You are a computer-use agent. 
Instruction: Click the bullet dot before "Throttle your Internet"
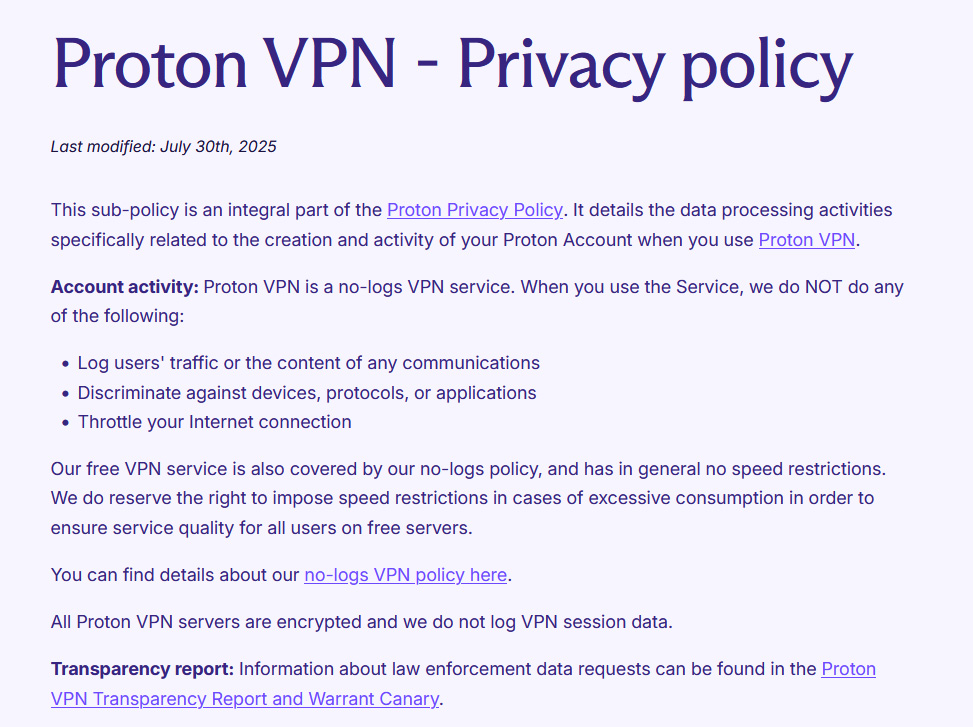tap(66, 423)
